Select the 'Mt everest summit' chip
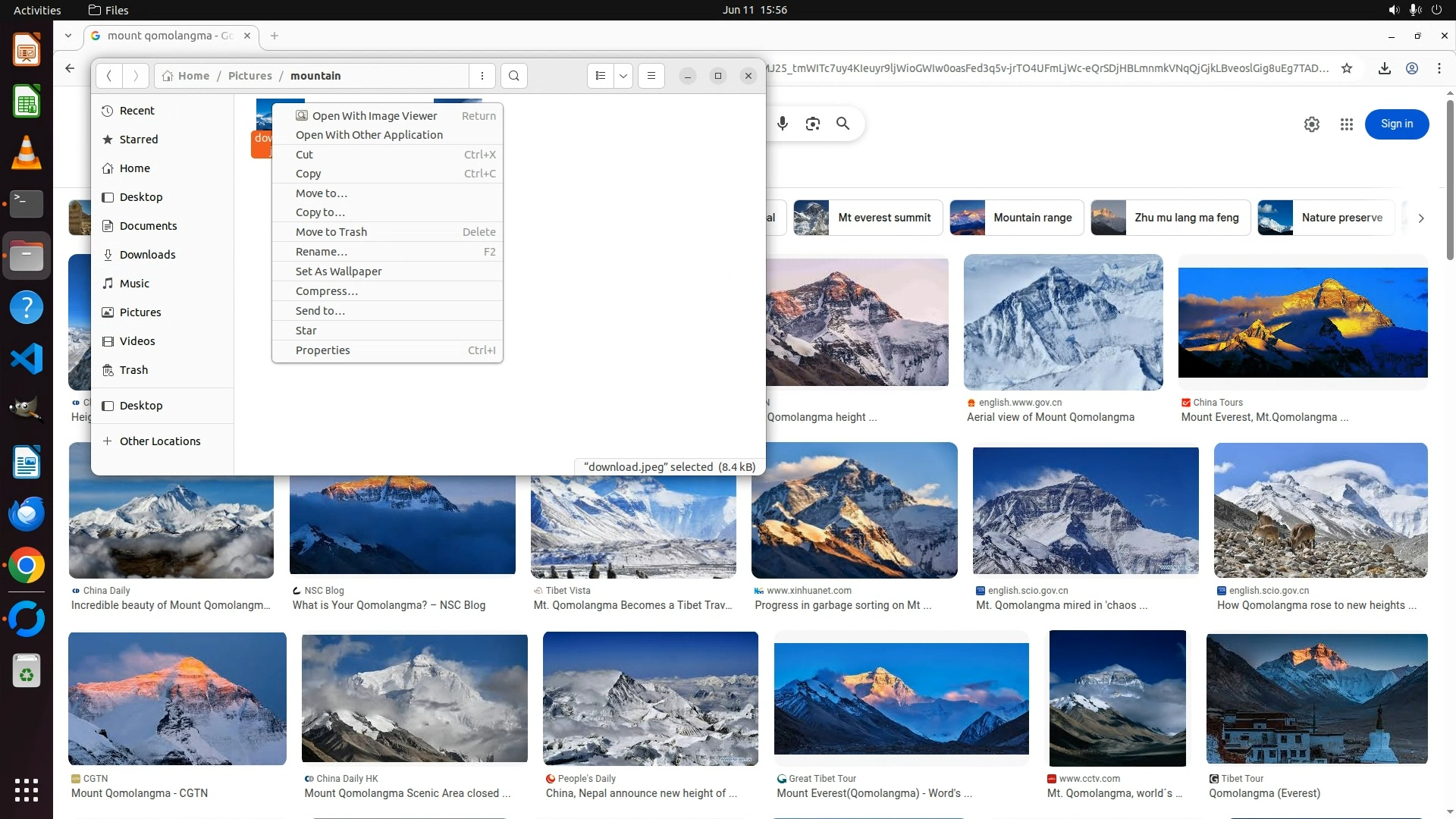The width and height of the screenshot is (1456, 819). 868,218
